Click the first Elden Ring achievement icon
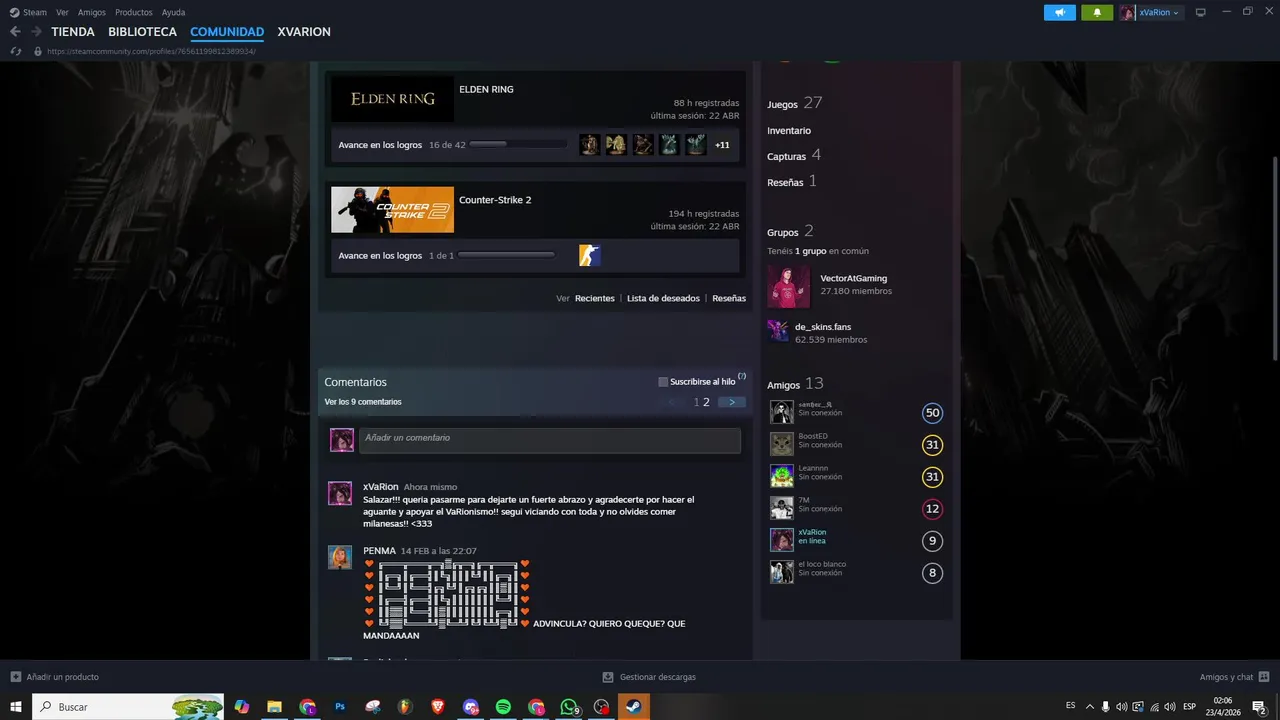The height and width of the screenshot is (720, 1280). point(590,145)
